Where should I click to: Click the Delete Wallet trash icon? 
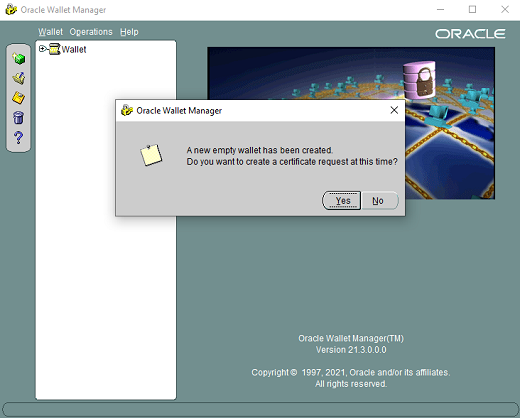pyautogui.click(x=19, y=117)
